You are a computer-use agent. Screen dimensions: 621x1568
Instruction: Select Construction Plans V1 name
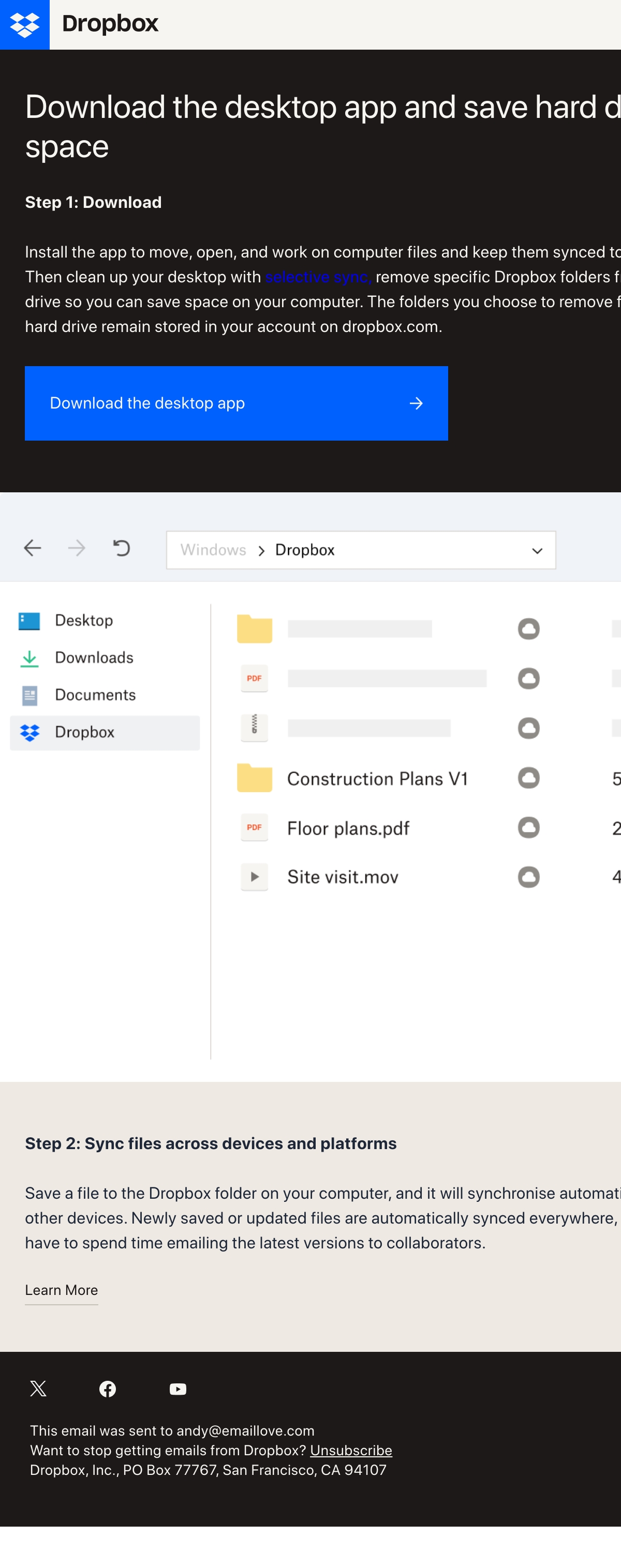click(x=377, y=778)
